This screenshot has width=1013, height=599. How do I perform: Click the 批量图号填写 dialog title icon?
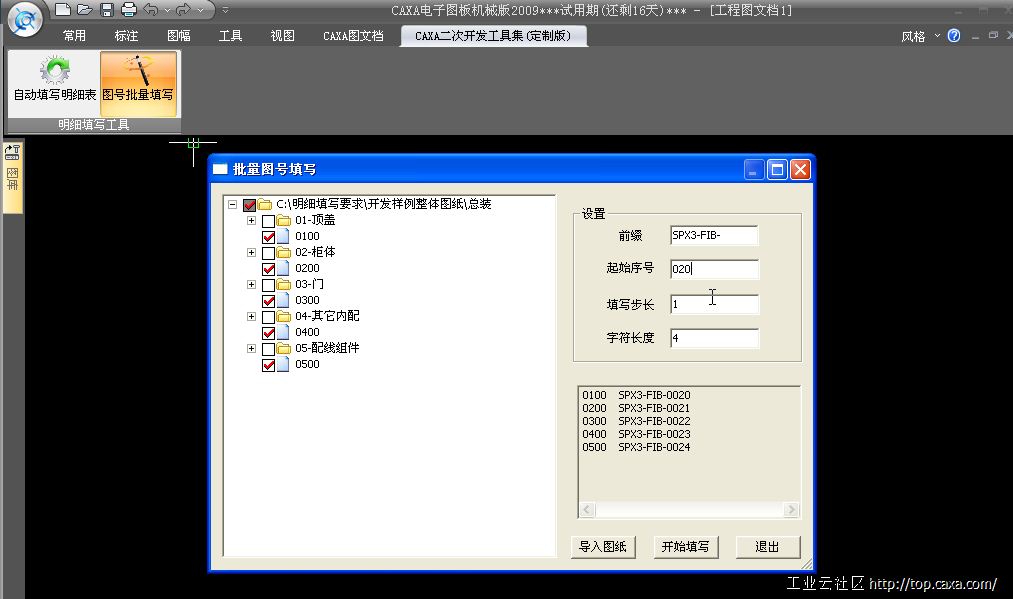[220, 169]
